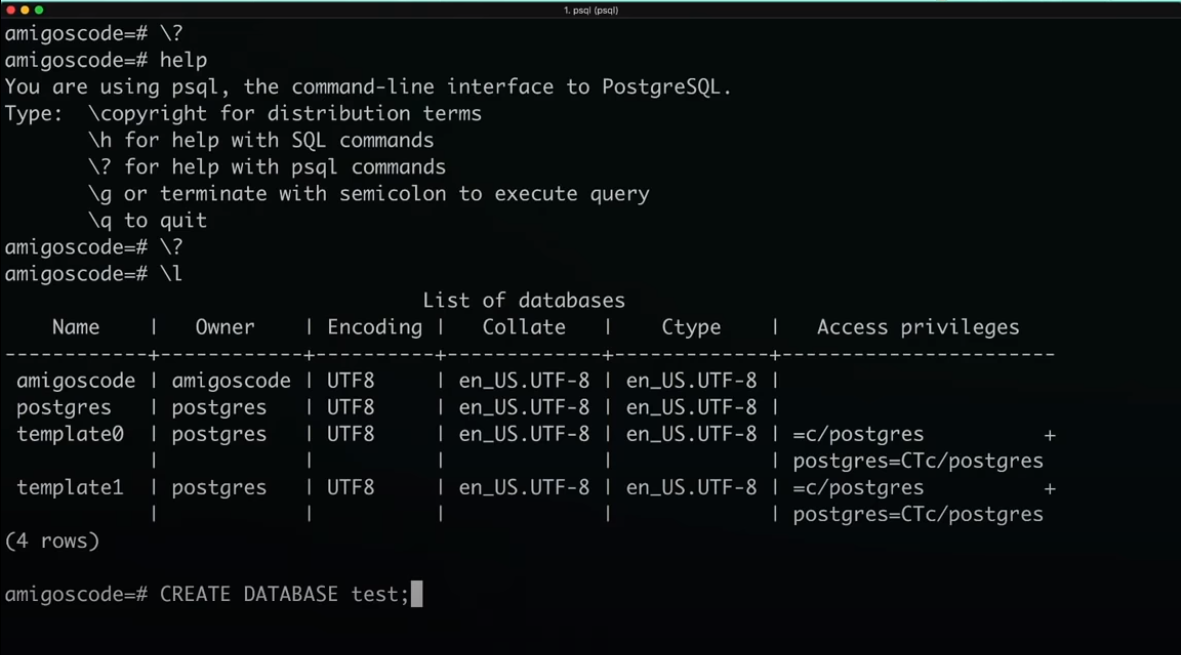Click the "\q to quit" help line
1181x655 pixels.
coord(147,221)
